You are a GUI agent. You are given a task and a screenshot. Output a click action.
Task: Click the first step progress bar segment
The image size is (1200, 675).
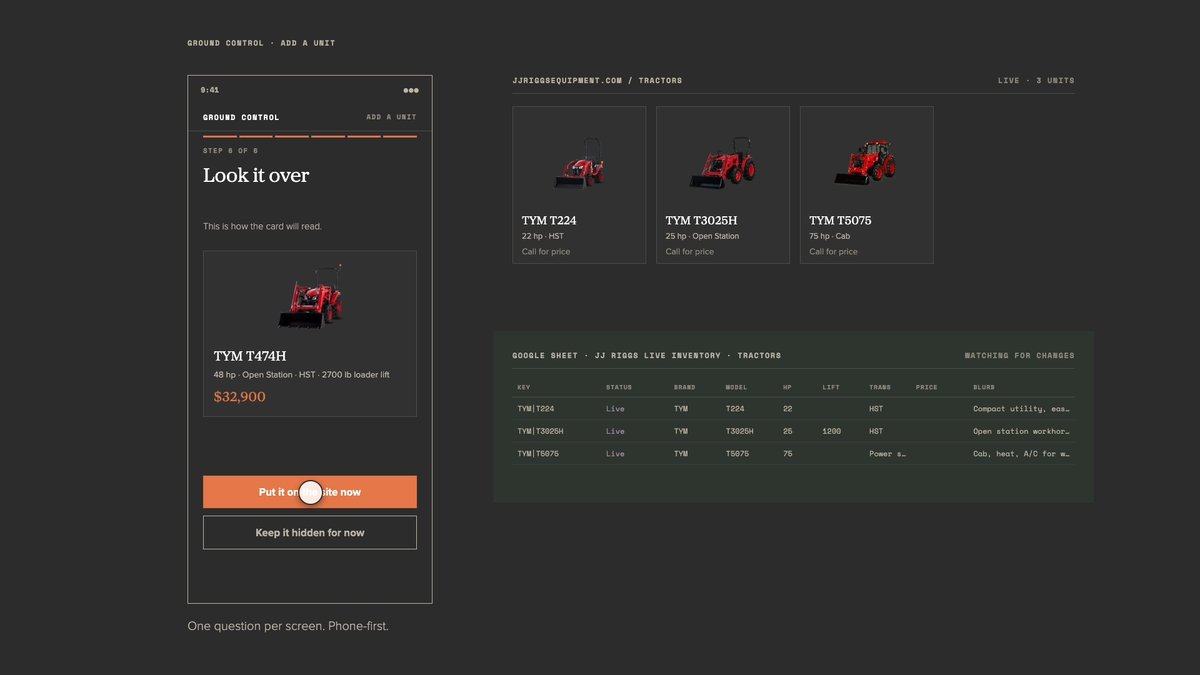(220, 136)
